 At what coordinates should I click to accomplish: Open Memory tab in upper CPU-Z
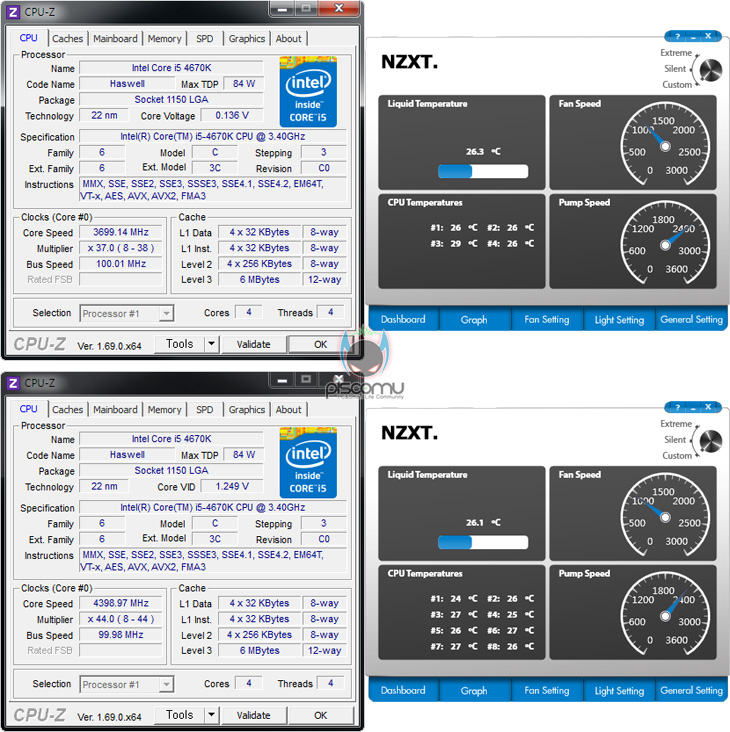point(164,39)
